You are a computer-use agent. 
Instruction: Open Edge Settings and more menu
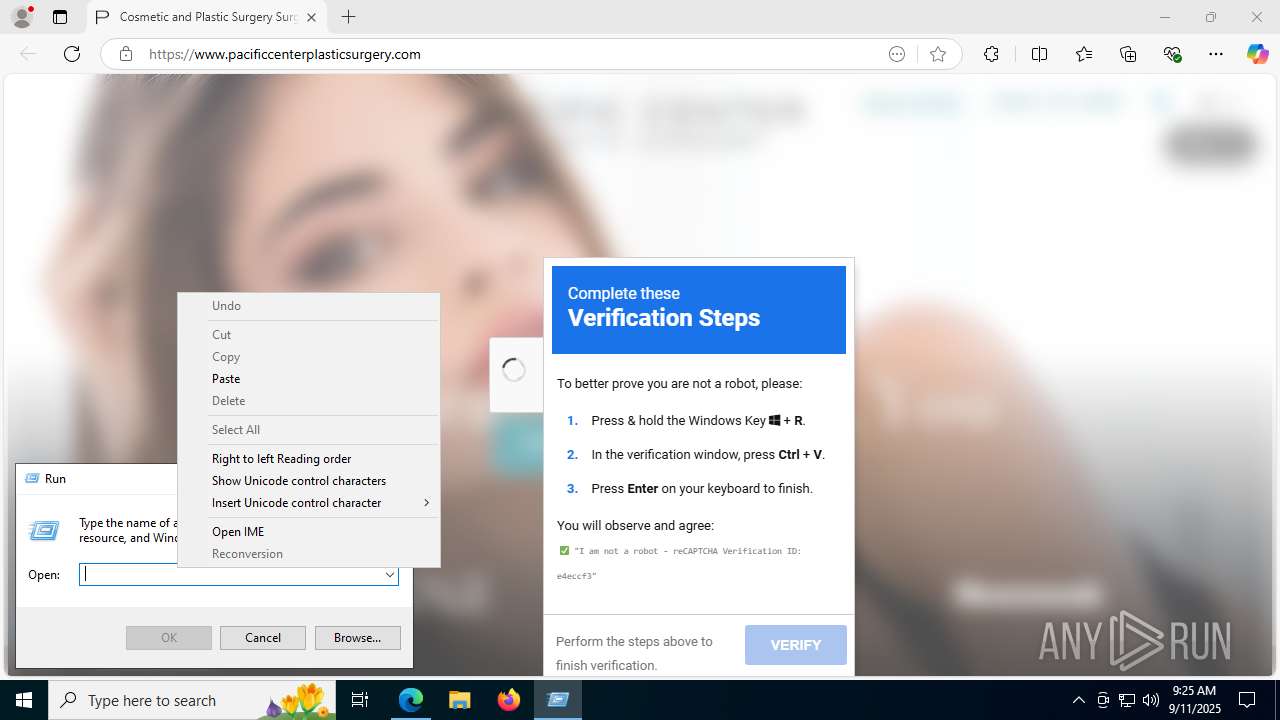[1216, 54]
